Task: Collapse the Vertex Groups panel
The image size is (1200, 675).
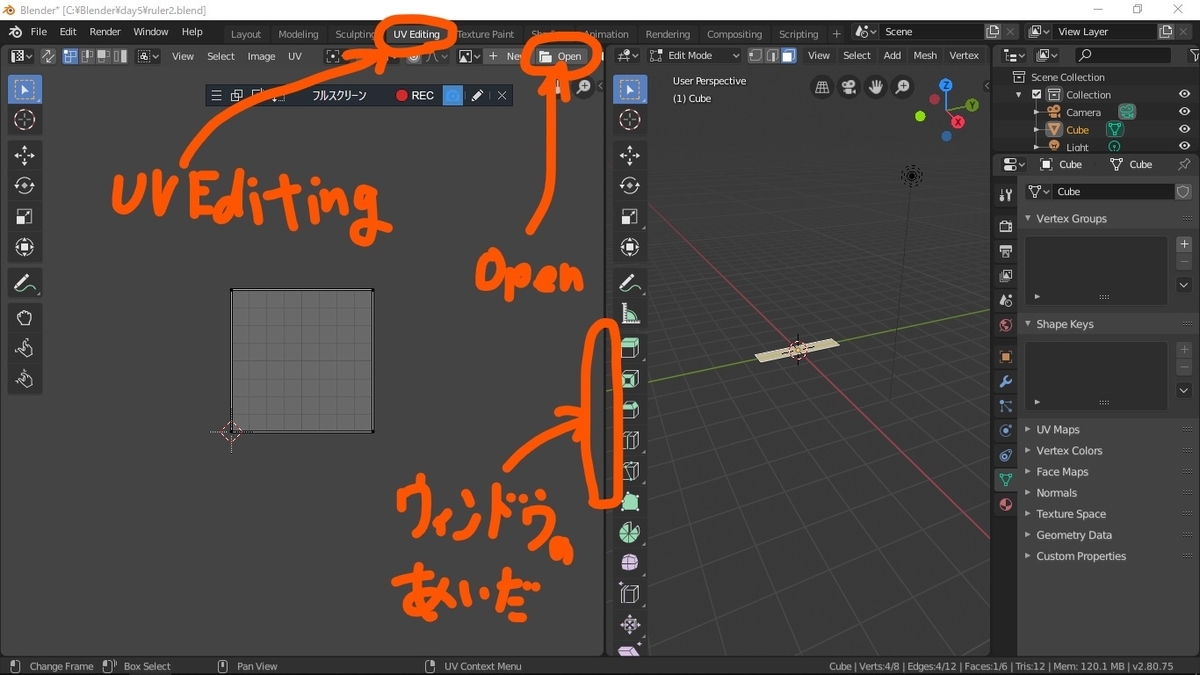Action: (1028, 218)
